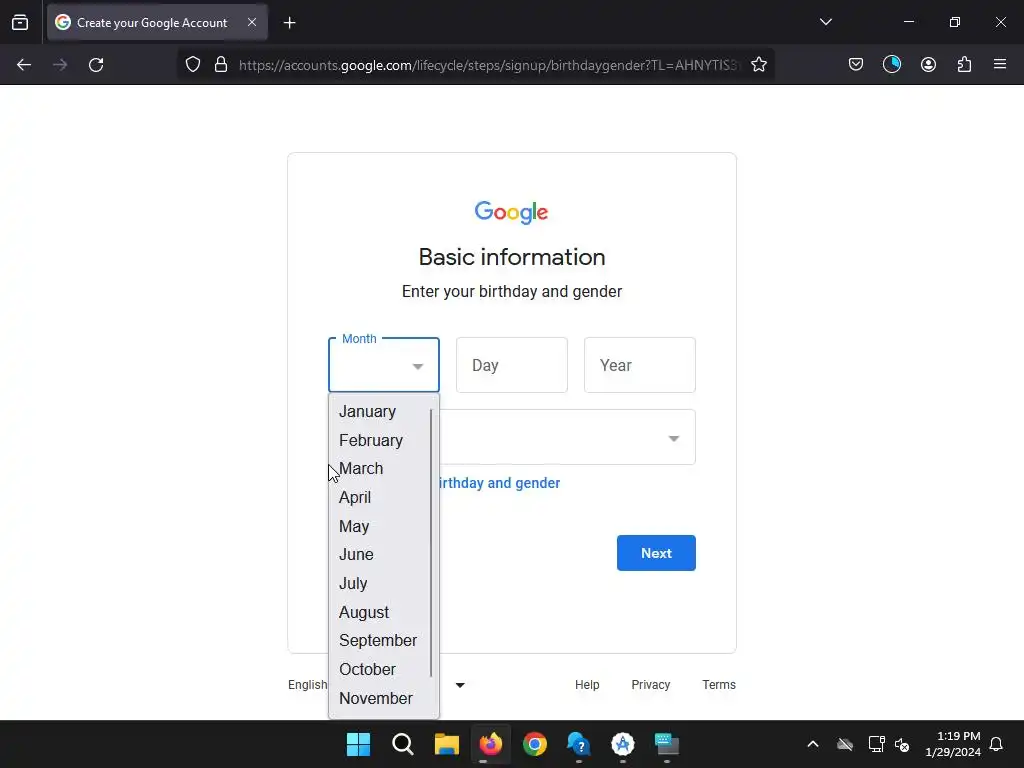The height and width of the screenshot is (768, 1024).
Task: Open the extensions puzzle icon
Action: (x=964, y=65)
